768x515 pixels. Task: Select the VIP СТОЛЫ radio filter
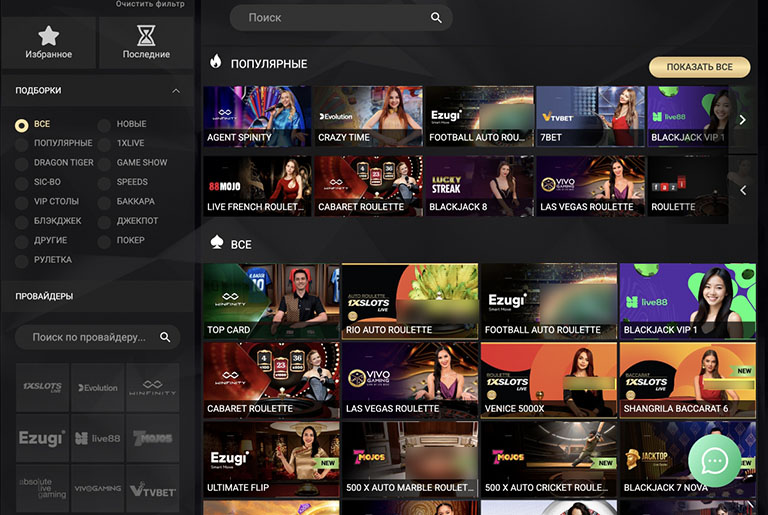click(x=22, y=202)
